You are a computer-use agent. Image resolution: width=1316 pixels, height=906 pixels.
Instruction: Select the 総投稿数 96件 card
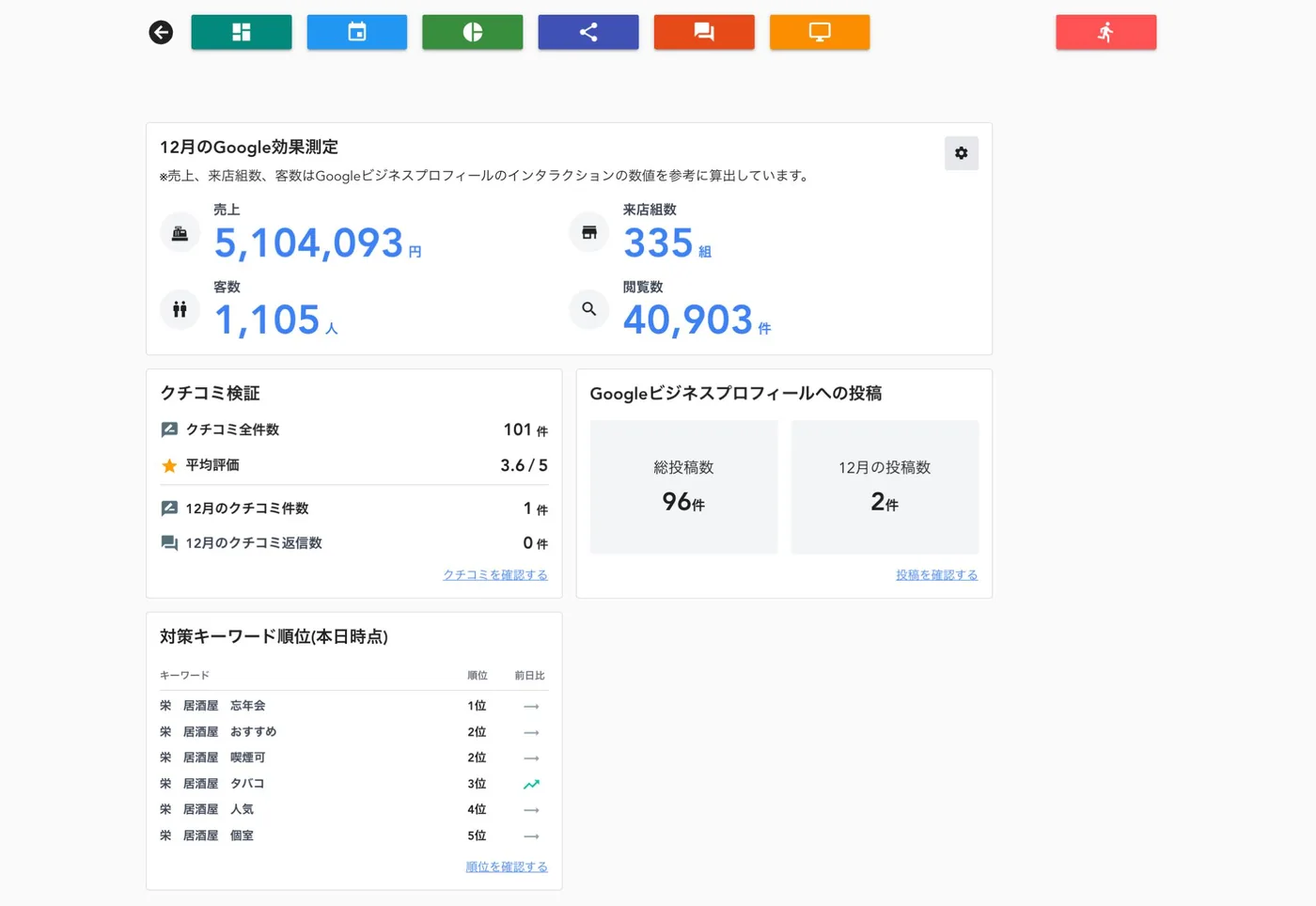[684, 487]
